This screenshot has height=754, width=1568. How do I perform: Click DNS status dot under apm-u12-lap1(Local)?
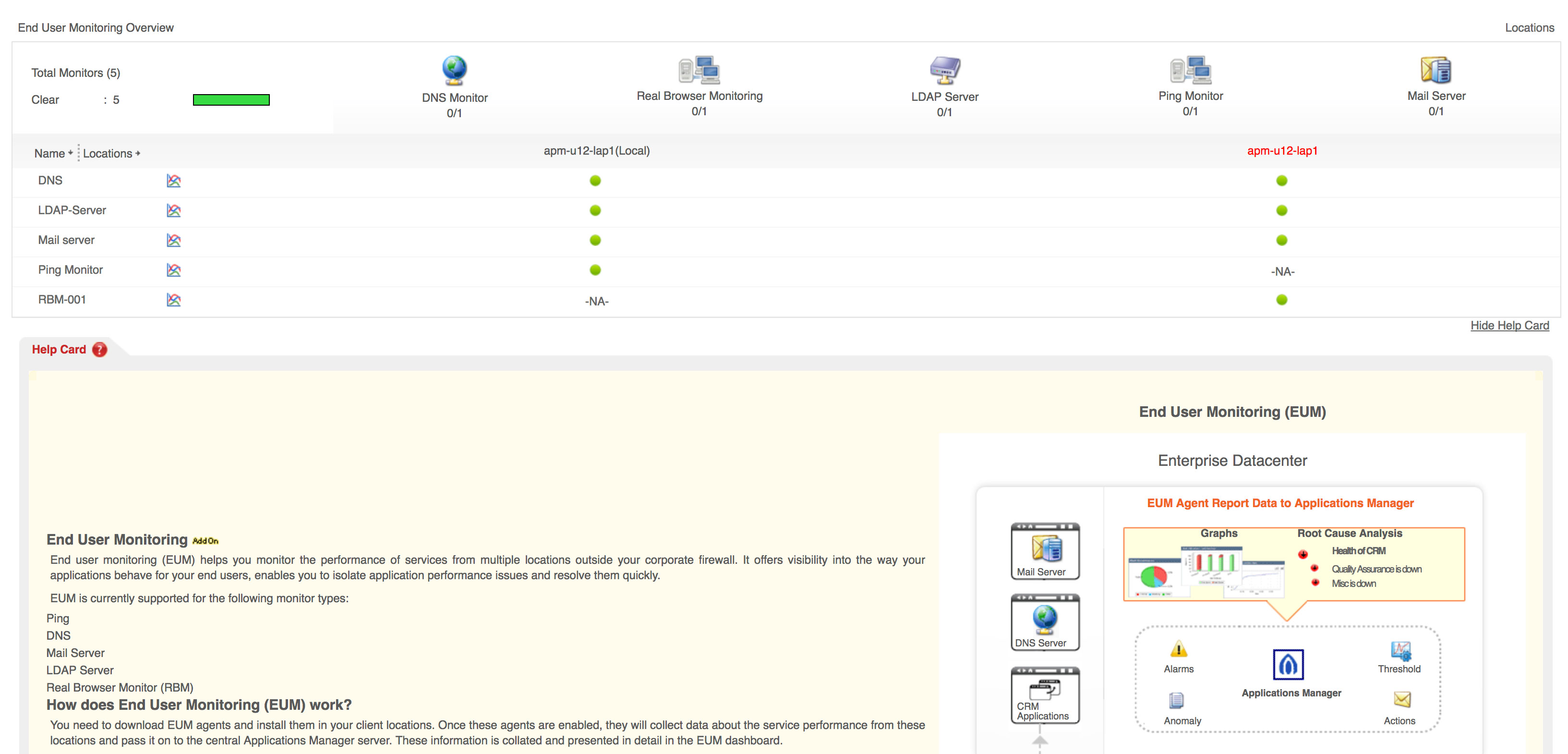pos(595,181)
